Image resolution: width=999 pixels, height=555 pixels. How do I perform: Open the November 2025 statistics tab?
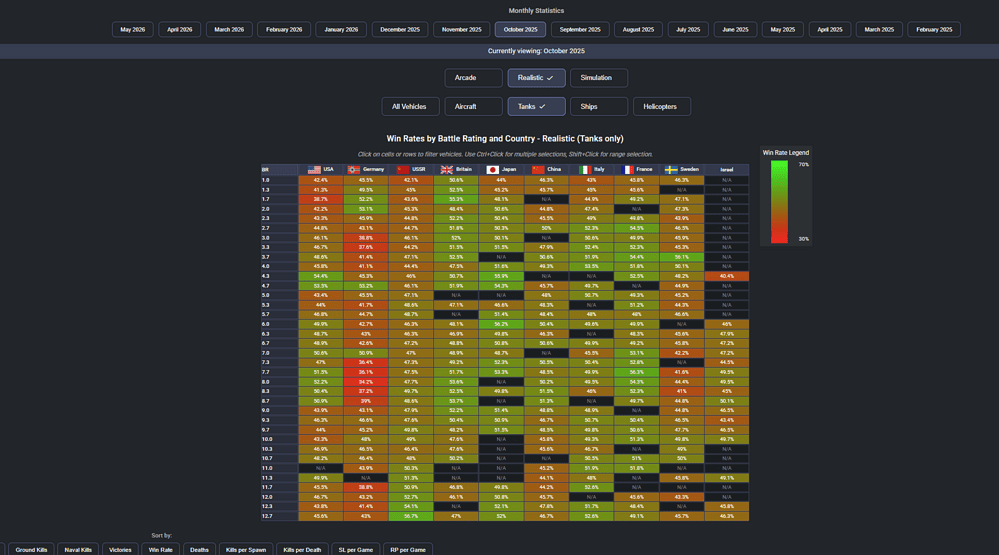coord(461,29)
